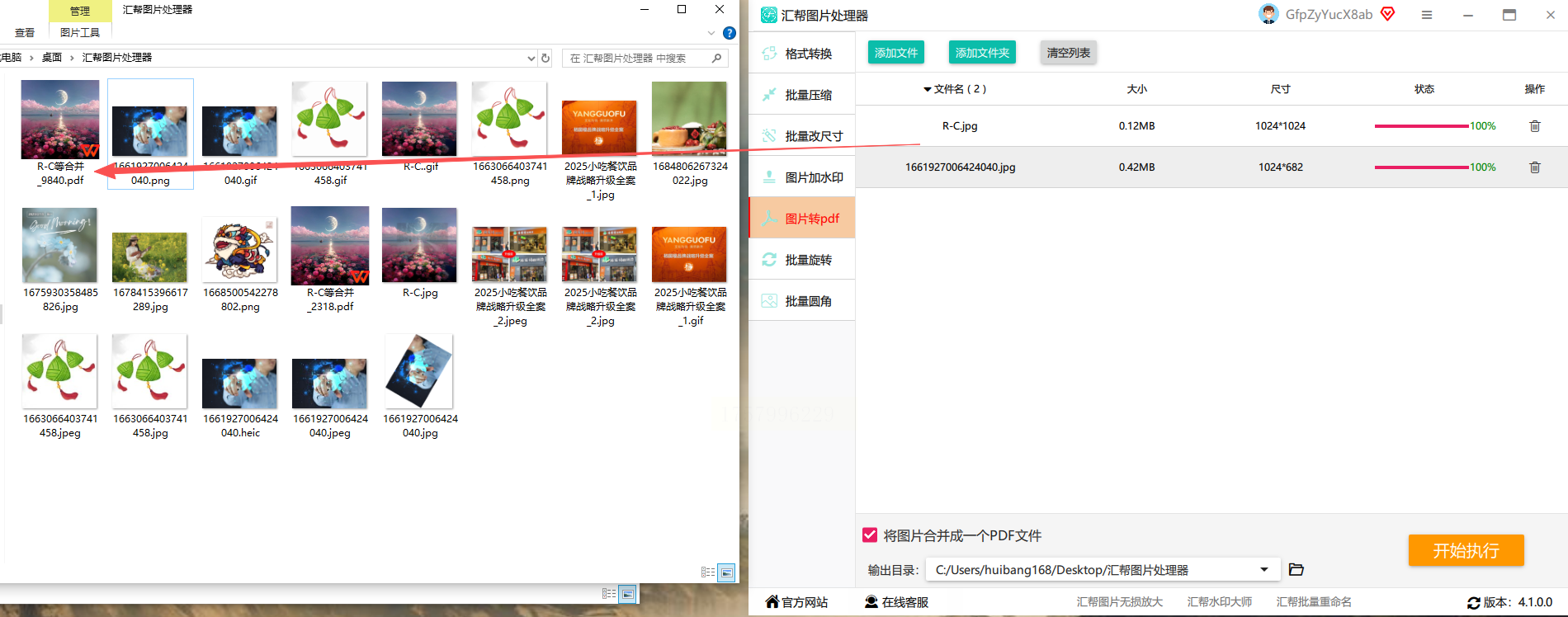Viewport: 1568px width, 617px height.
Task: Switch Explorer to details list view
Action: click(x=708, y=572)
